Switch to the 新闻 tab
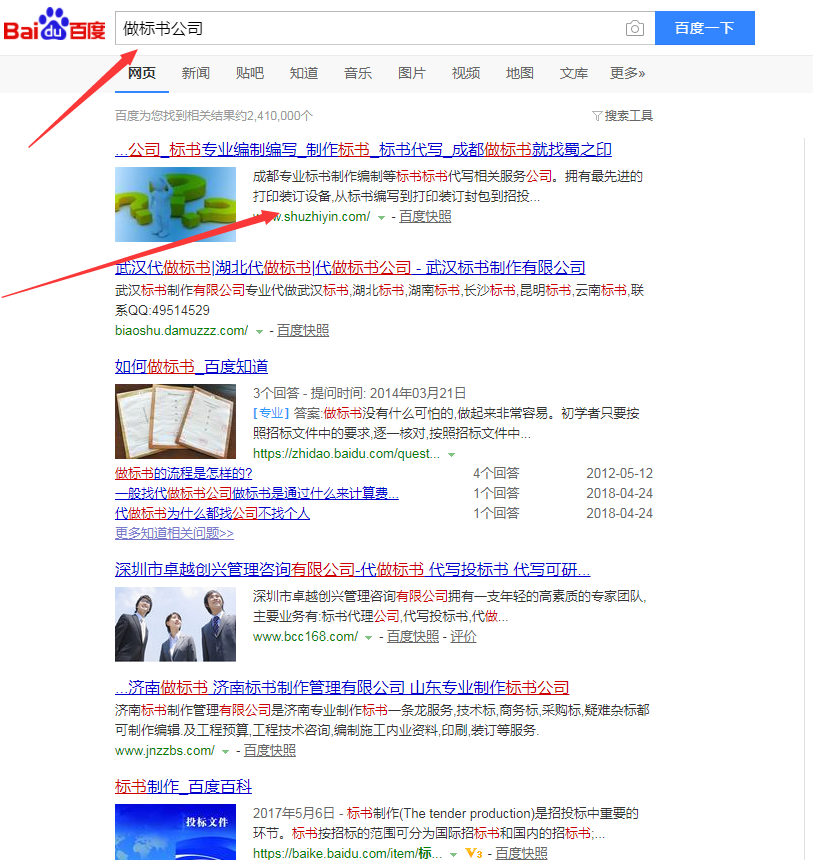This screenshot has width=813, height=860. pyautogui.click(x=196, y=73)
